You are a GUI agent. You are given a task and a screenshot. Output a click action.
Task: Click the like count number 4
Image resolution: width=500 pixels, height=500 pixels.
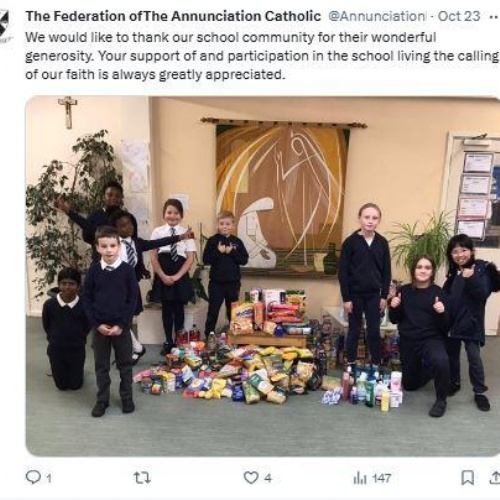point(268,478)
